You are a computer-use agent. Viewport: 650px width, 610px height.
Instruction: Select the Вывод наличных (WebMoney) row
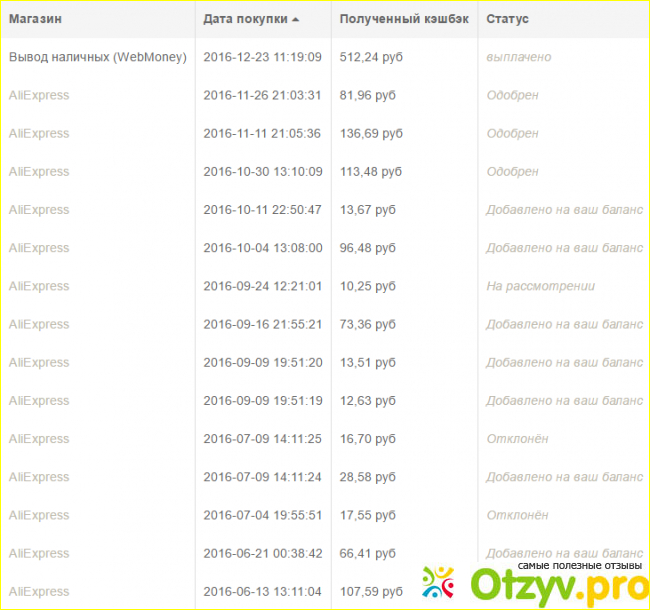97,58
